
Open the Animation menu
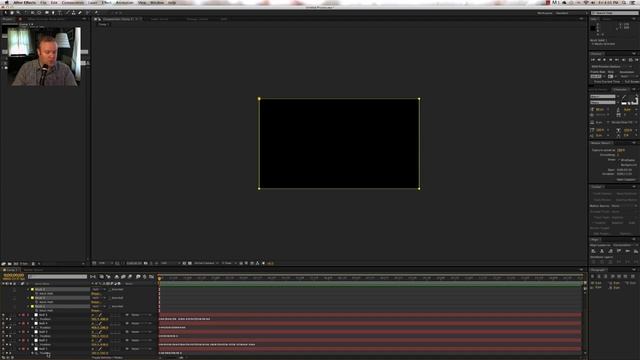click(x=124, y=2)
